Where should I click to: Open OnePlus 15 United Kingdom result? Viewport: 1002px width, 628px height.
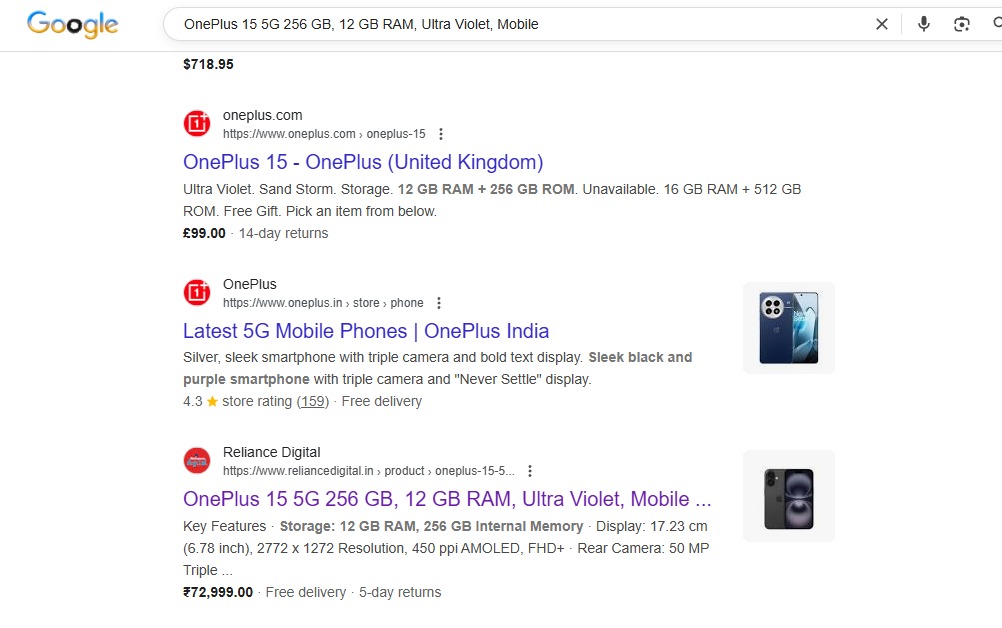coord(363,162)
